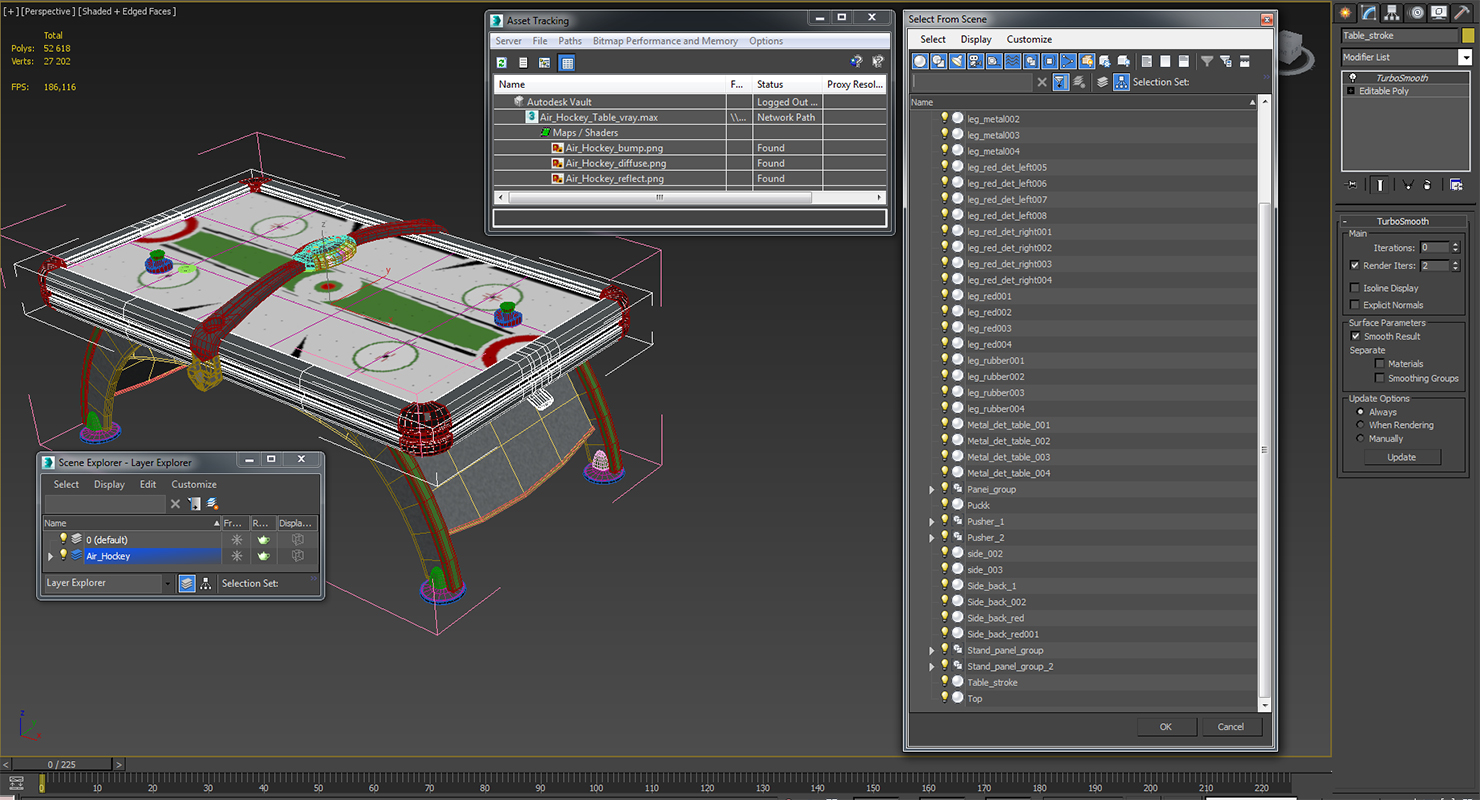Toggle Display Lights filter in Select From Scene
Image resolution: width=1480 pixels, height=800 pixels.
(x=957, y=61)
